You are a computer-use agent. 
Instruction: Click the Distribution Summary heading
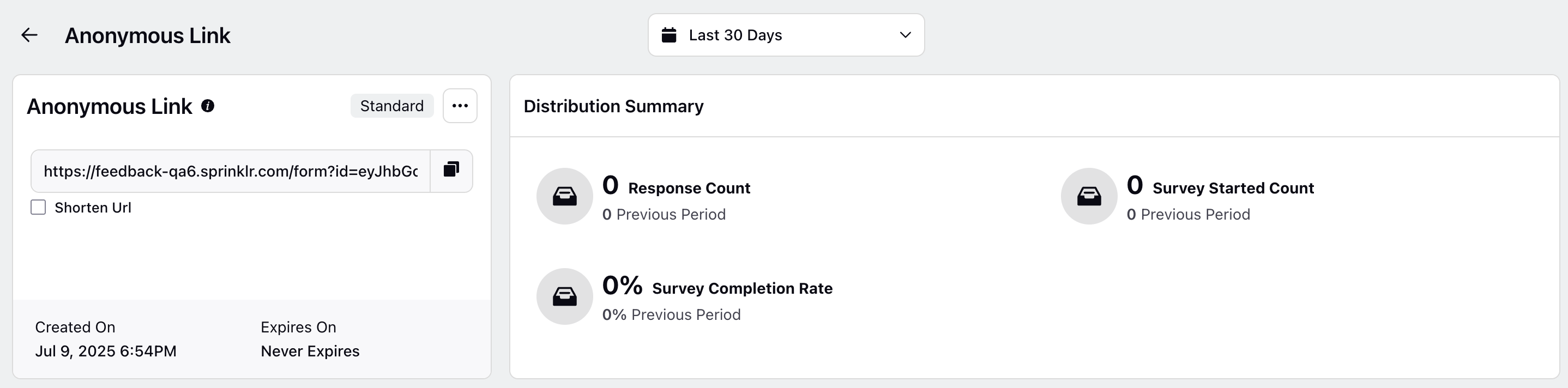tap(613, 106)
